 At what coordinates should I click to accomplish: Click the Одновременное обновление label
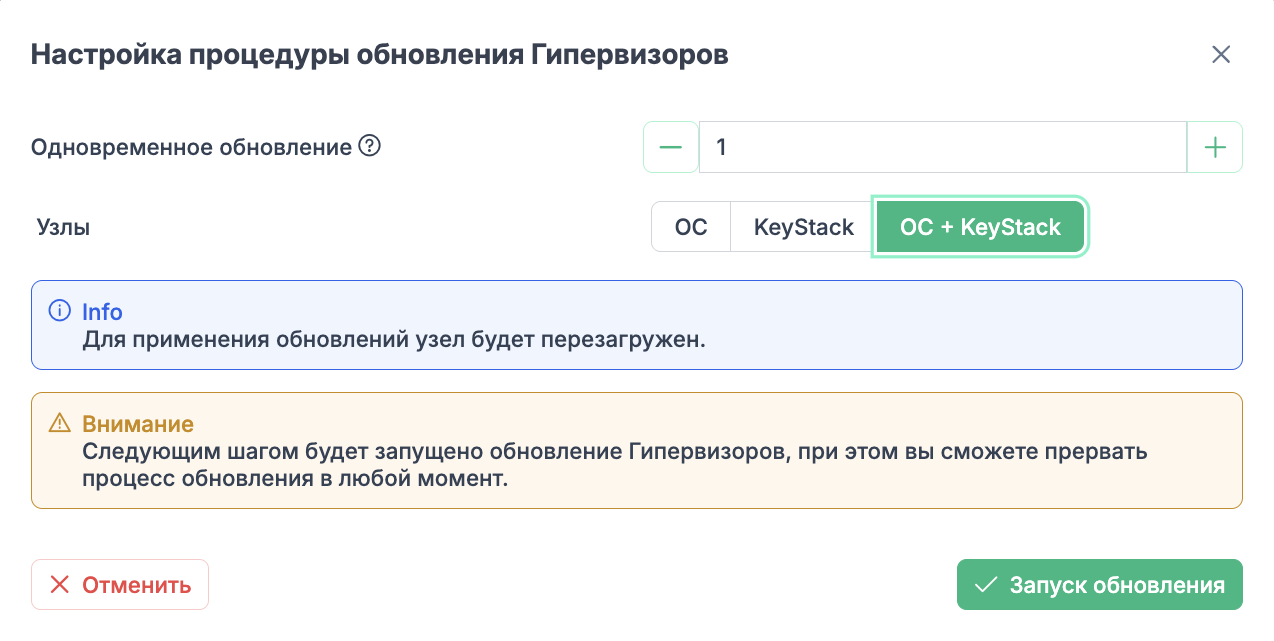[x=192, y=148]
